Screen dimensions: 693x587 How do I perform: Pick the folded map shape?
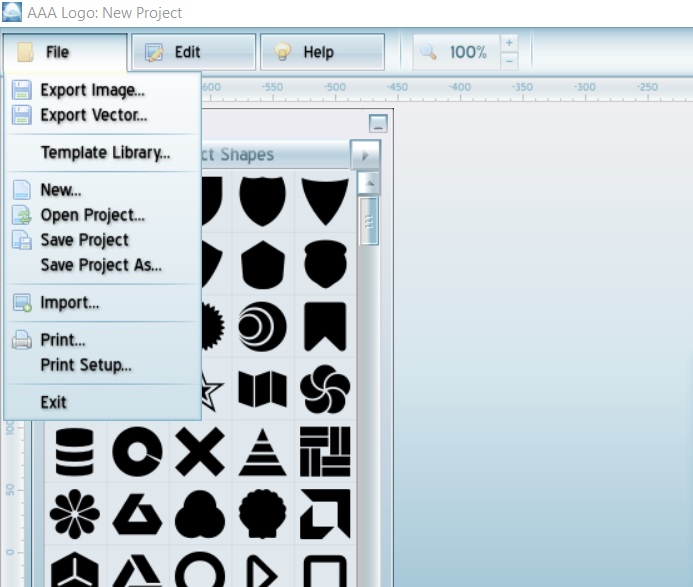click(x=262, y=389)
